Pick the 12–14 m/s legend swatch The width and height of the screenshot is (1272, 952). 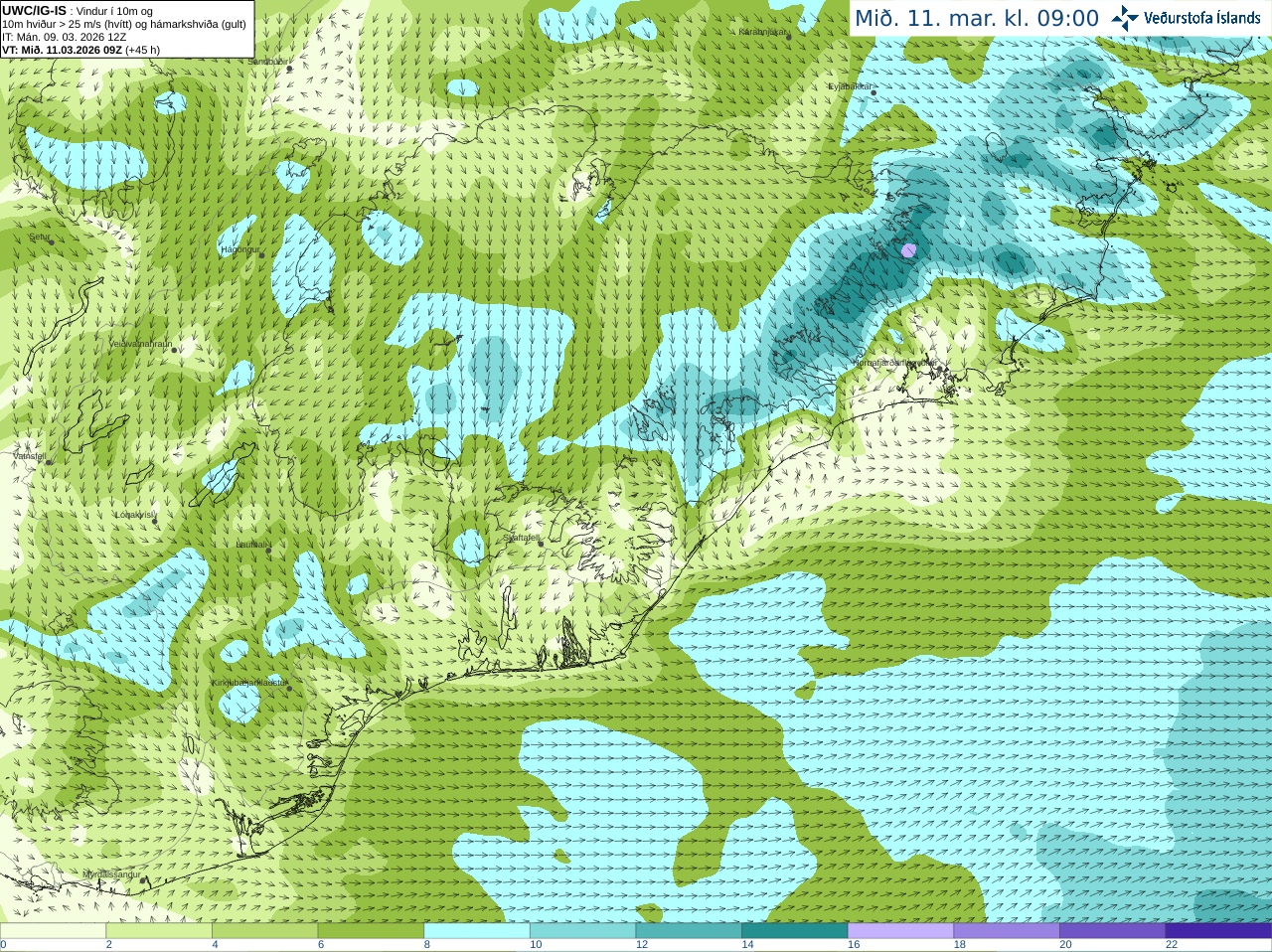(689, 931)
